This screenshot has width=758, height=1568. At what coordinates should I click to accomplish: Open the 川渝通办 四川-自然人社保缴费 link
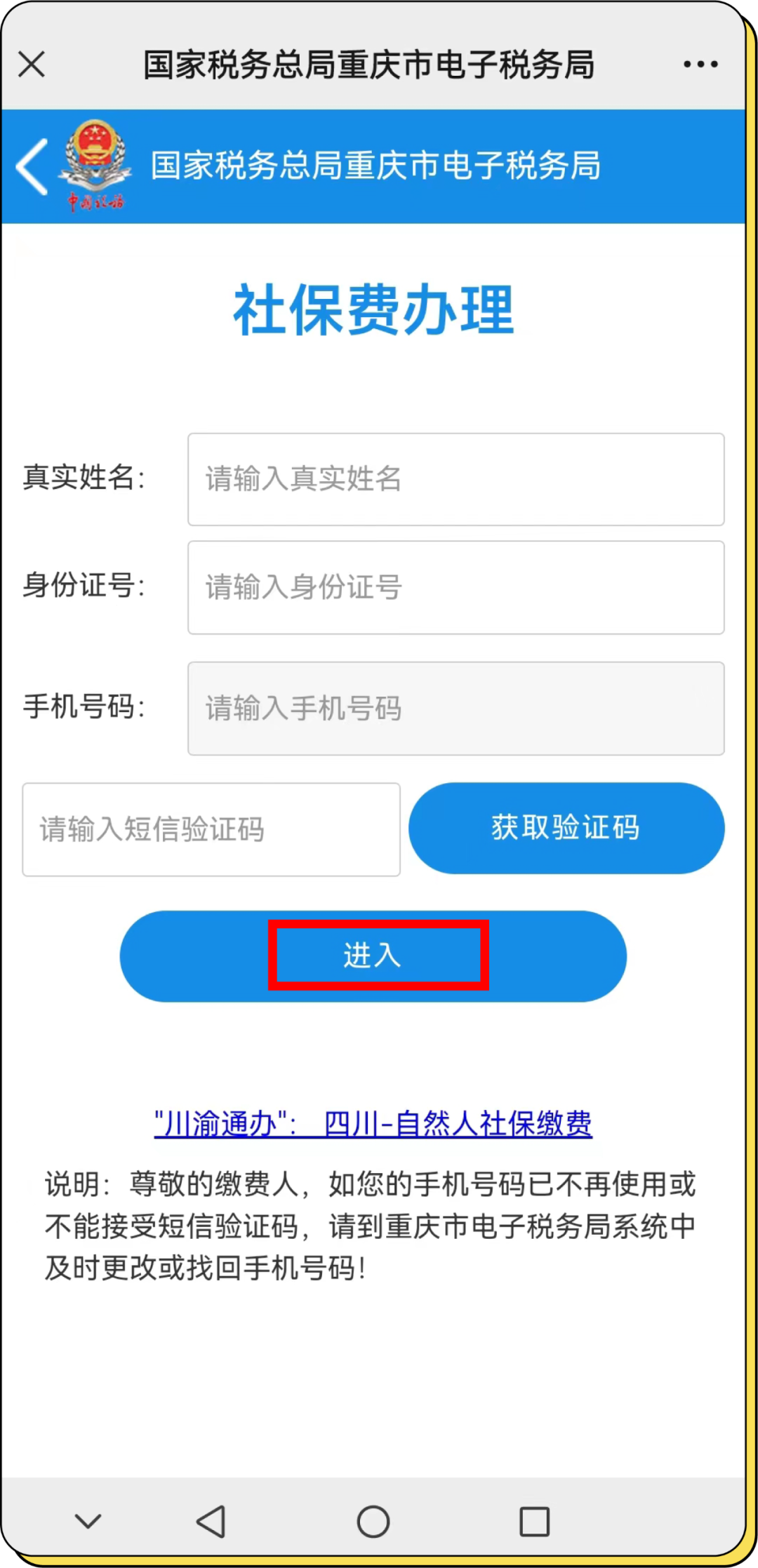click(373, 1123)
